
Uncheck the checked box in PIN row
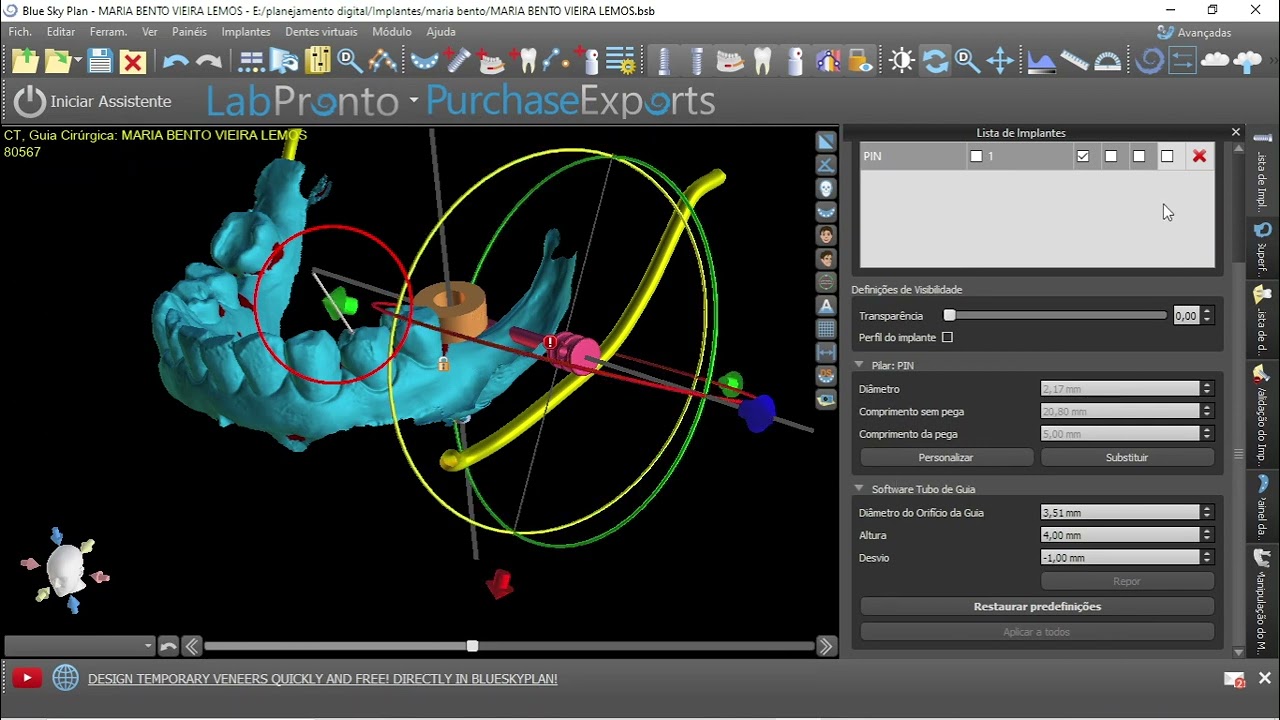coord(1083,156)
